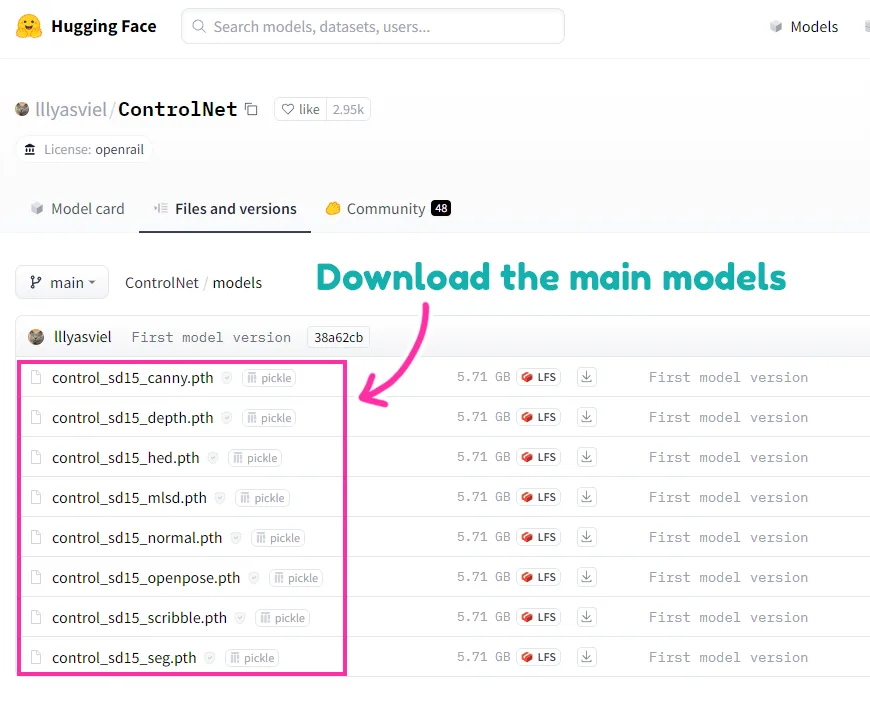Click the models folder breadcrumb

[x=237, y=283]
